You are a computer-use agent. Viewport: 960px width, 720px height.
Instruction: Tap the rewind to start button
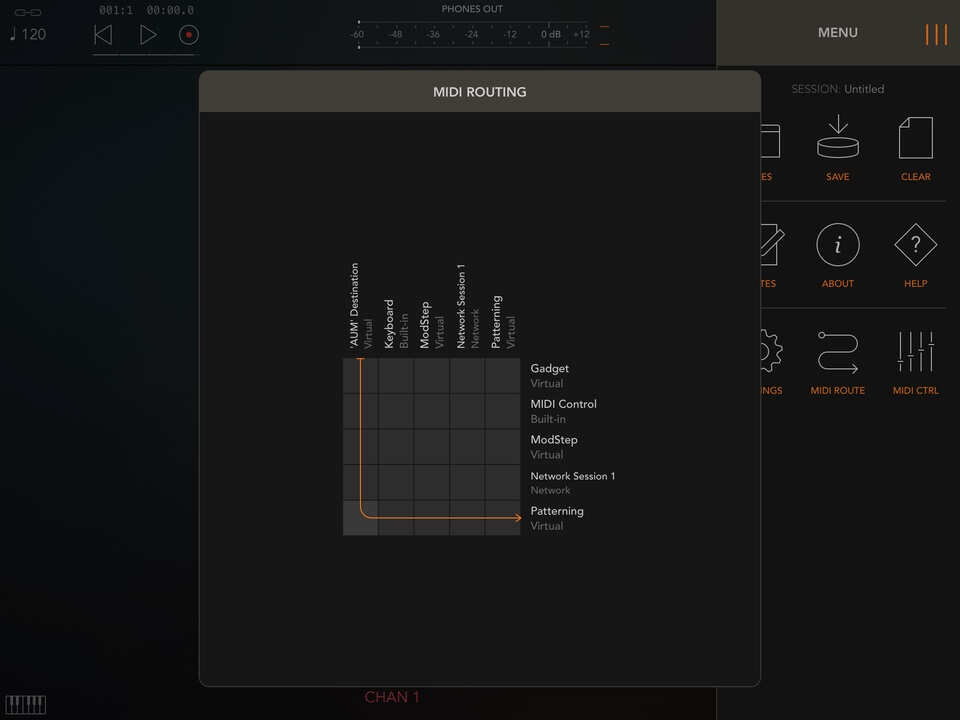click(x=103, y=35)
